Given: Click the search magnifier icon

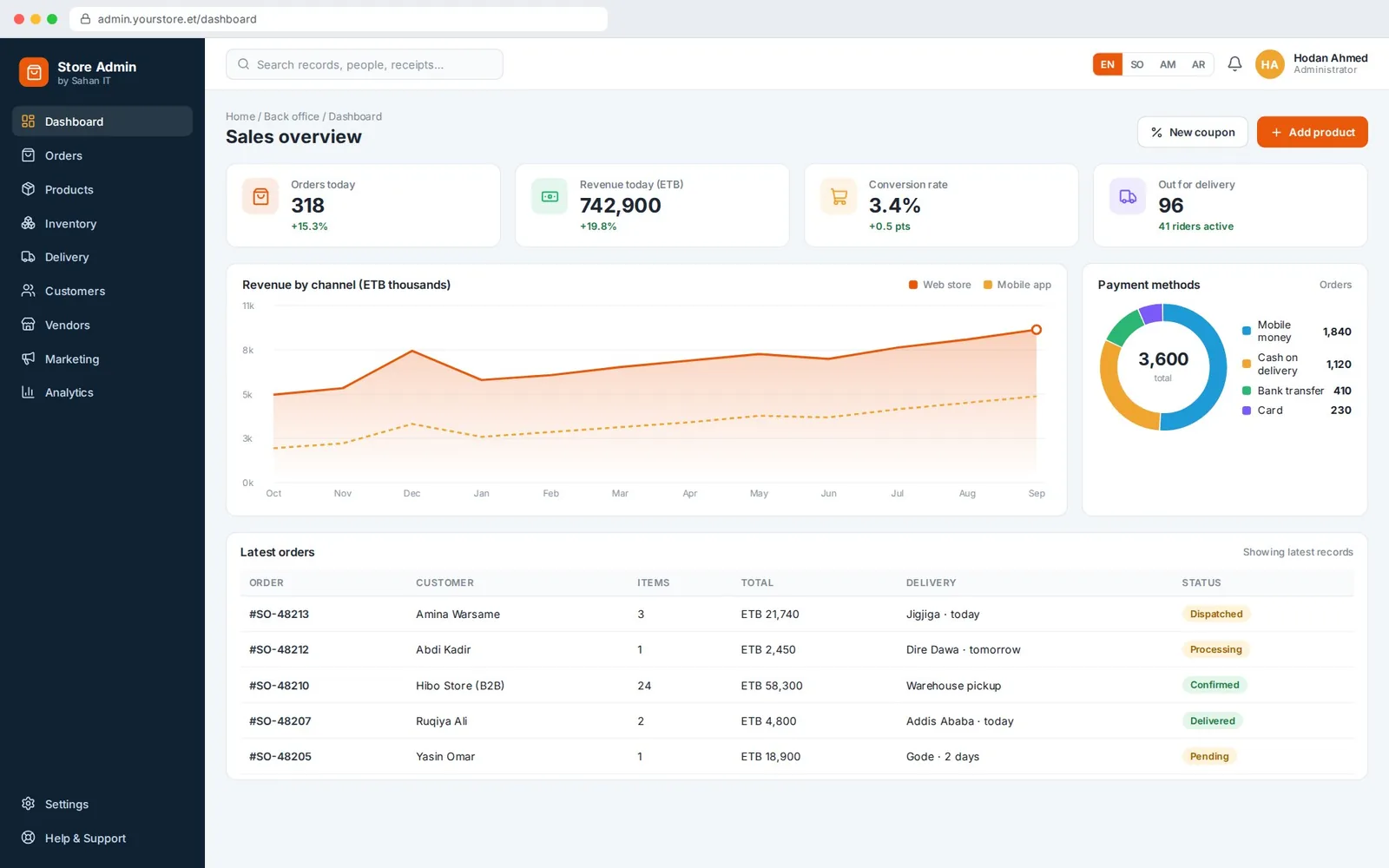Looking at the screenshot, I should (243, 64).
